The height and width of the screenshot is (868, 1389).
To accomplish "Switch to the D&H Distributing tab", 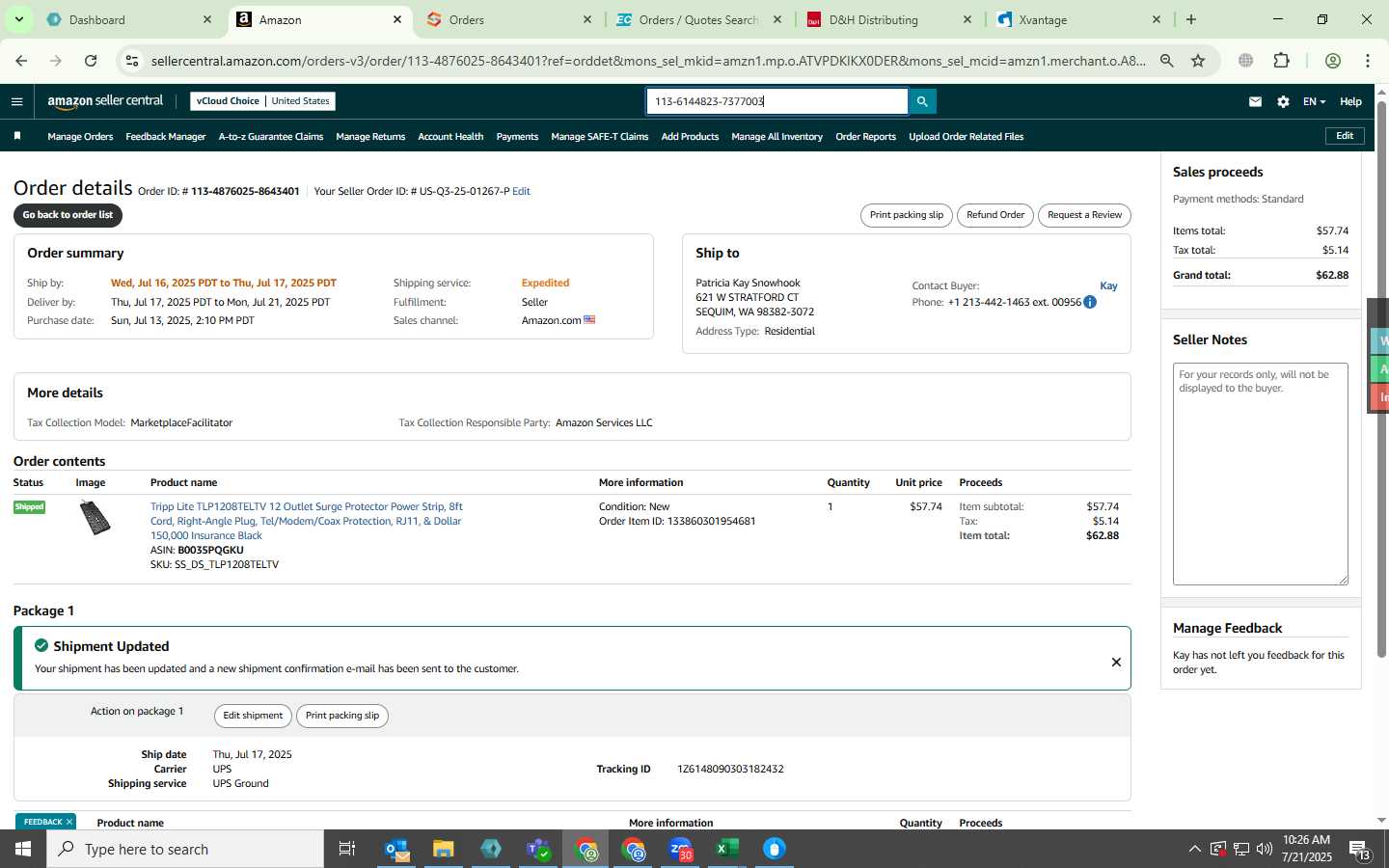I will tap(887, 19).
